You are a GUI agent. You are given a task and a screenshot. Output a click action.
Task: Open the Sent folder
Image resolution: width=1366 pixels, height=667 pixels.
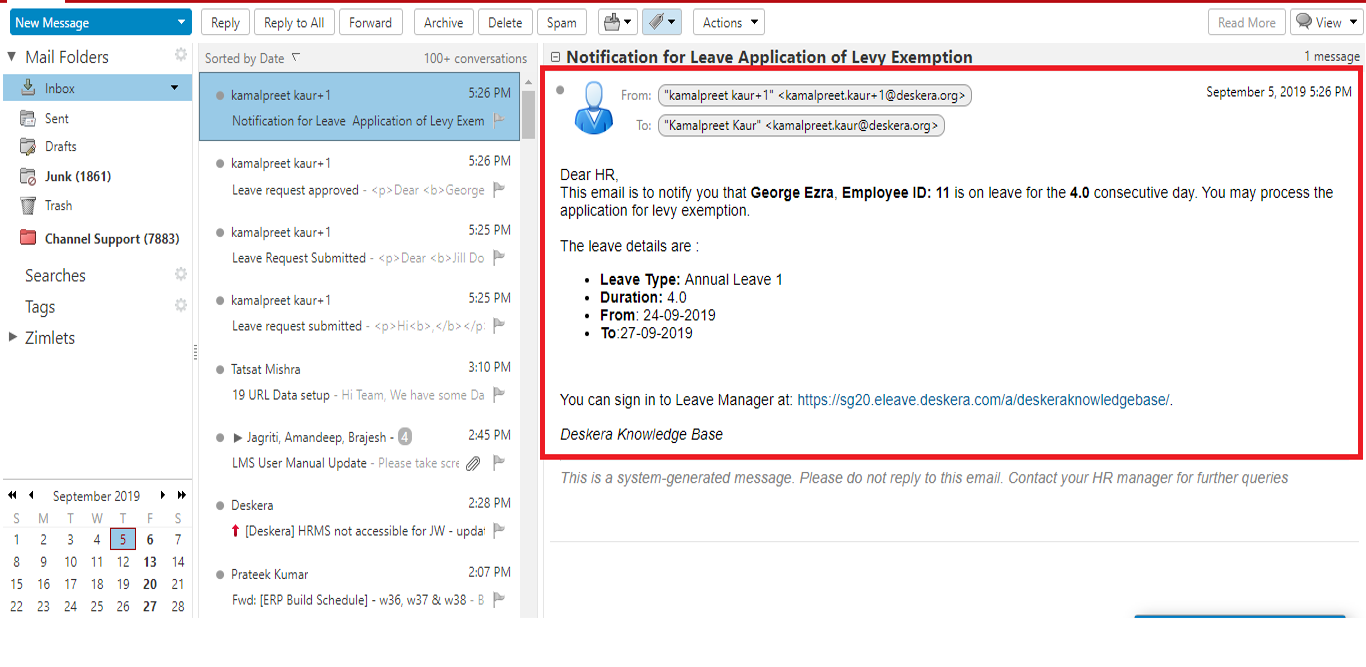(x=56, y=118)
